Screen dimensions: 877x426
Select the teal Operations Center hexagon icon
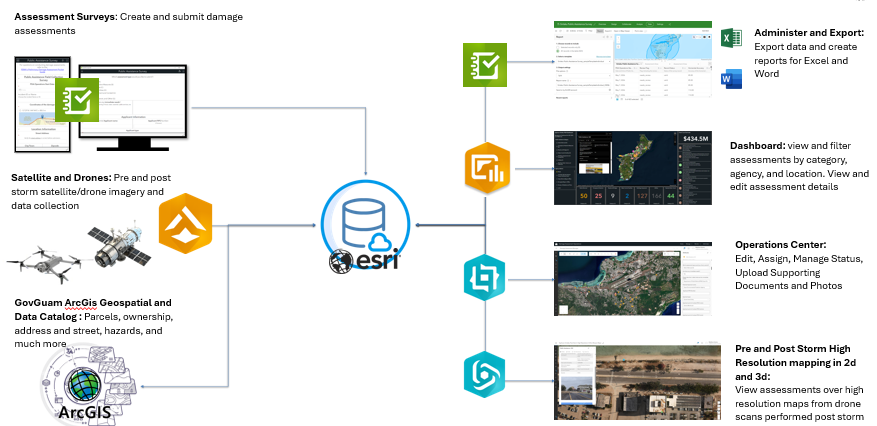[x=484, y=277]
